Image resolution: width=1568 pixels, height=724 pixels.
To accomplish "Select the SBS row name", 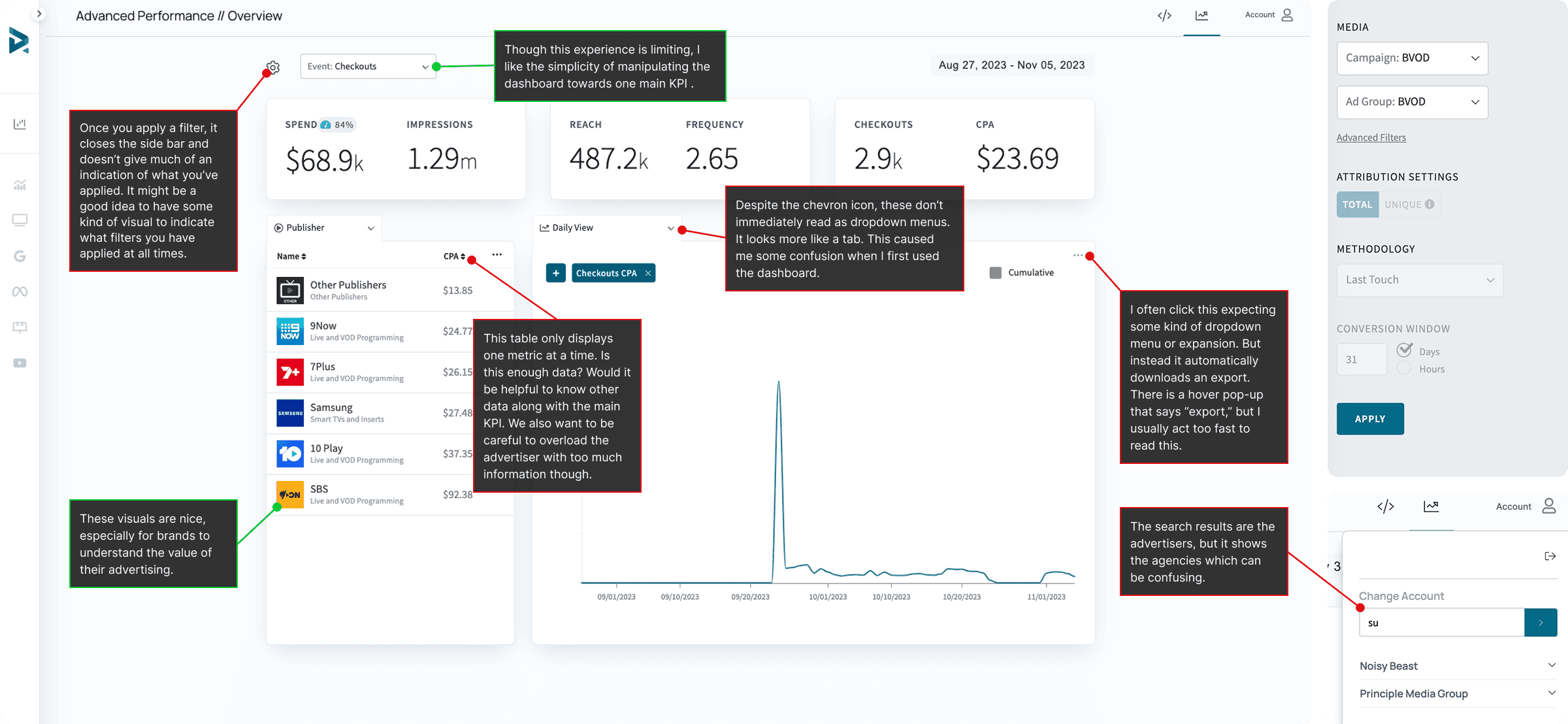I will (x=319, y=489).
